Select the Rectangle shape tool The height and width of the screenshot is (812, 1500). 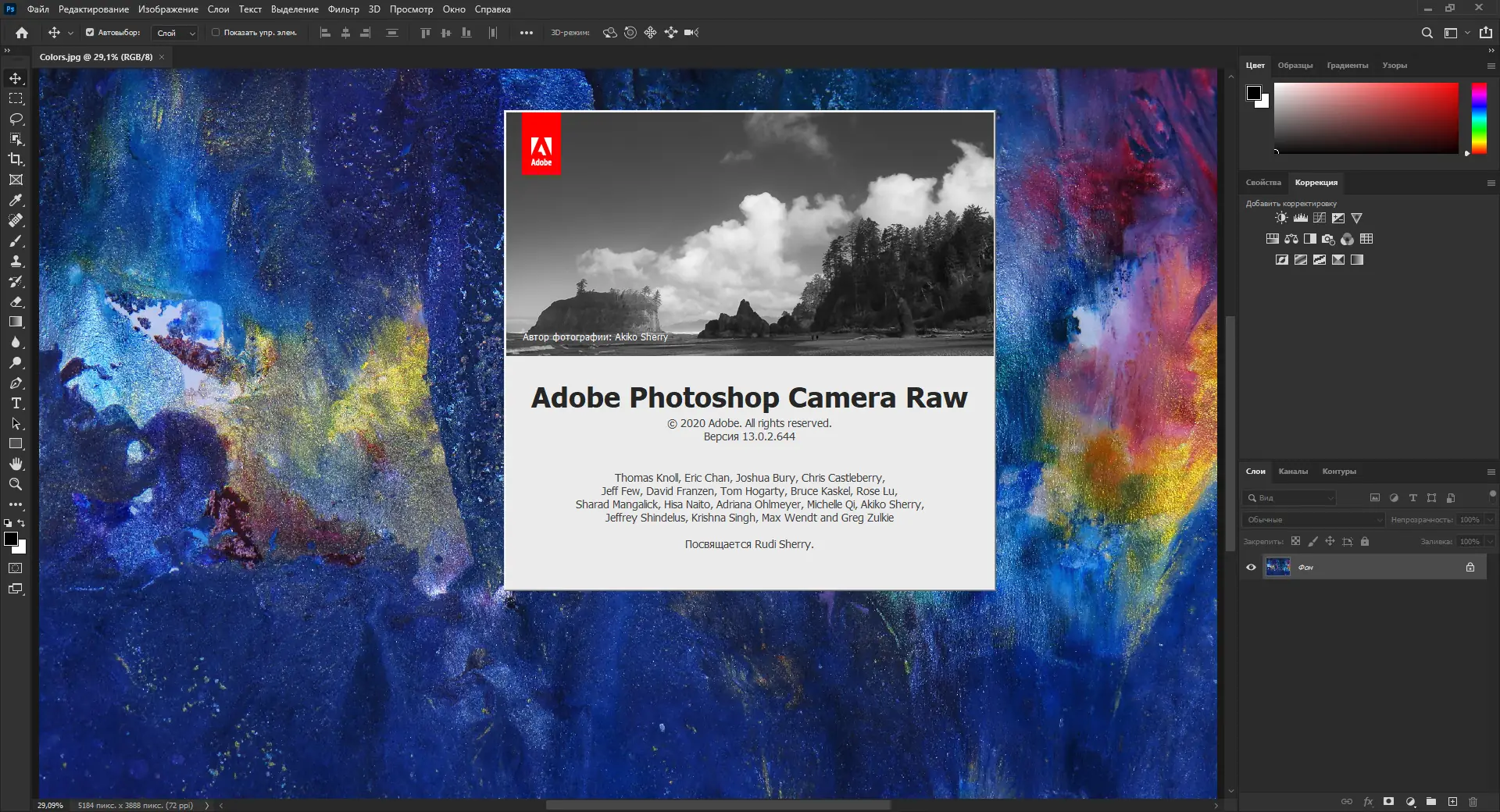pyautogui.click(x=16, y=443)
